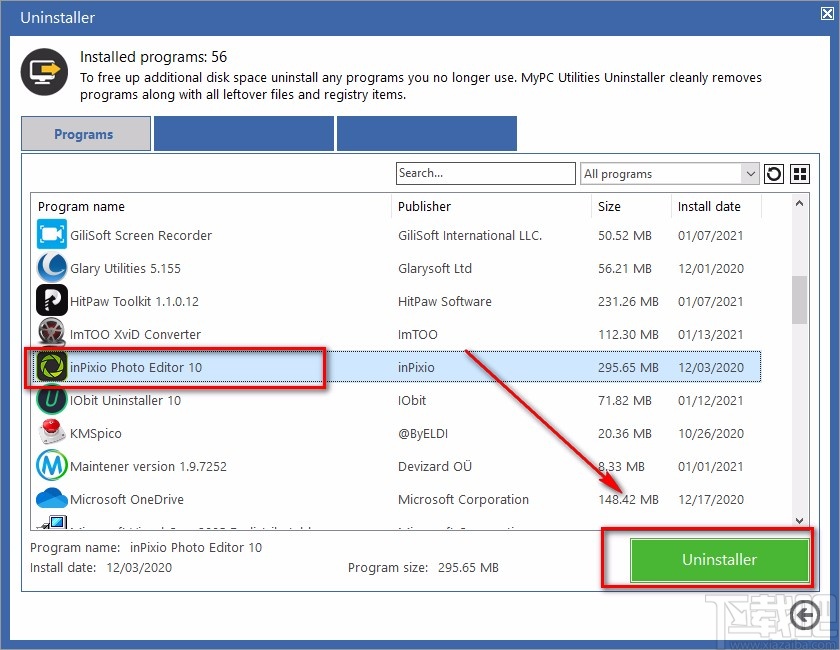This screenshot has height=650, width=840.
Task: Click the vertical scrollbar thumb
Action: coord(799,300)
